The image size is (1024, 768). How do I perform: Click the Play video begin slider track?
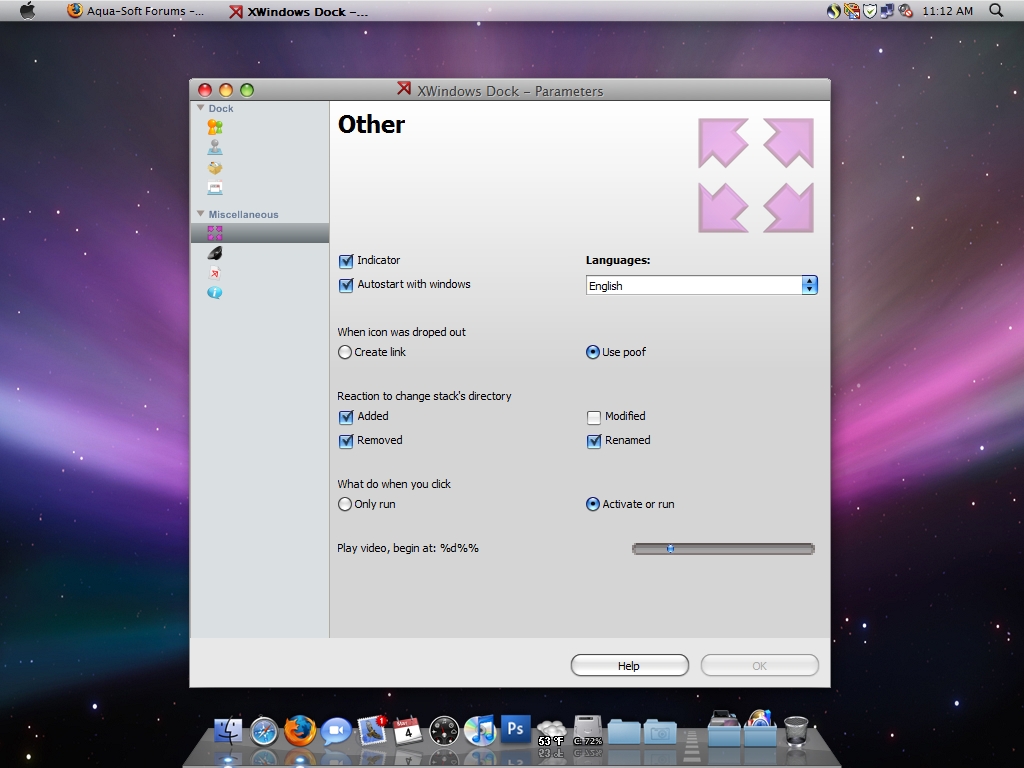point(723,549)
